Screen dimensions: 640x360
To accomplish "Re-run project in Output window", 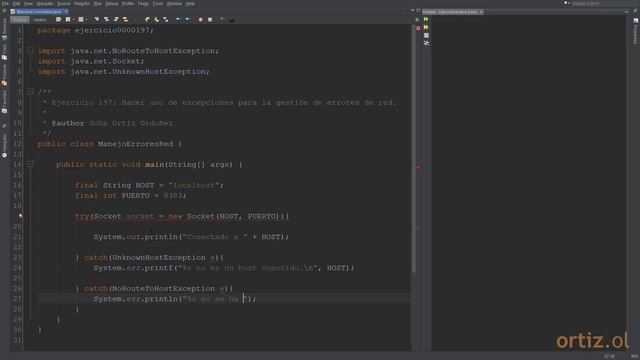I will point(426,19).
